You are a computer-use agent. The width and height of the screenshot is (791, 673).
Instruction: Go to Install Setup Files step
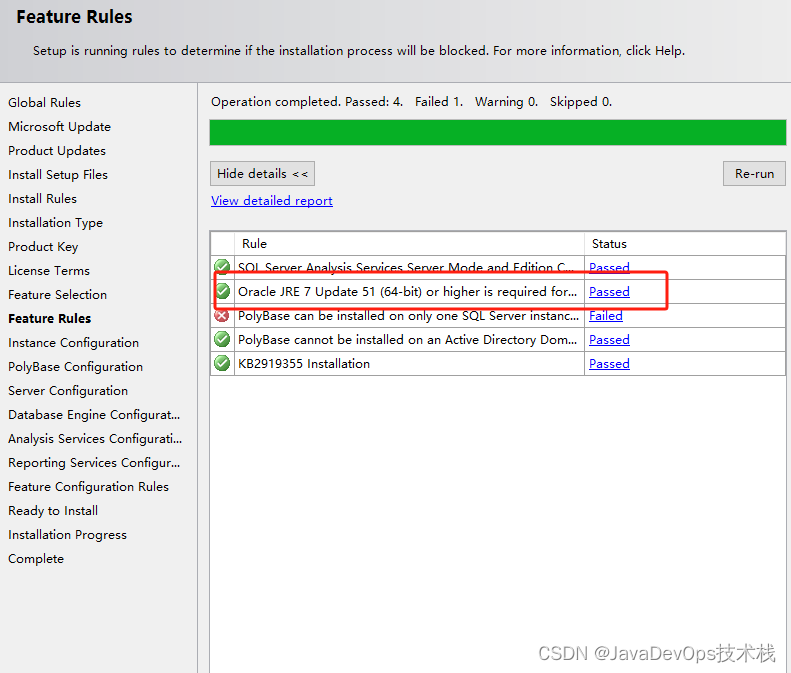[58, 175]
